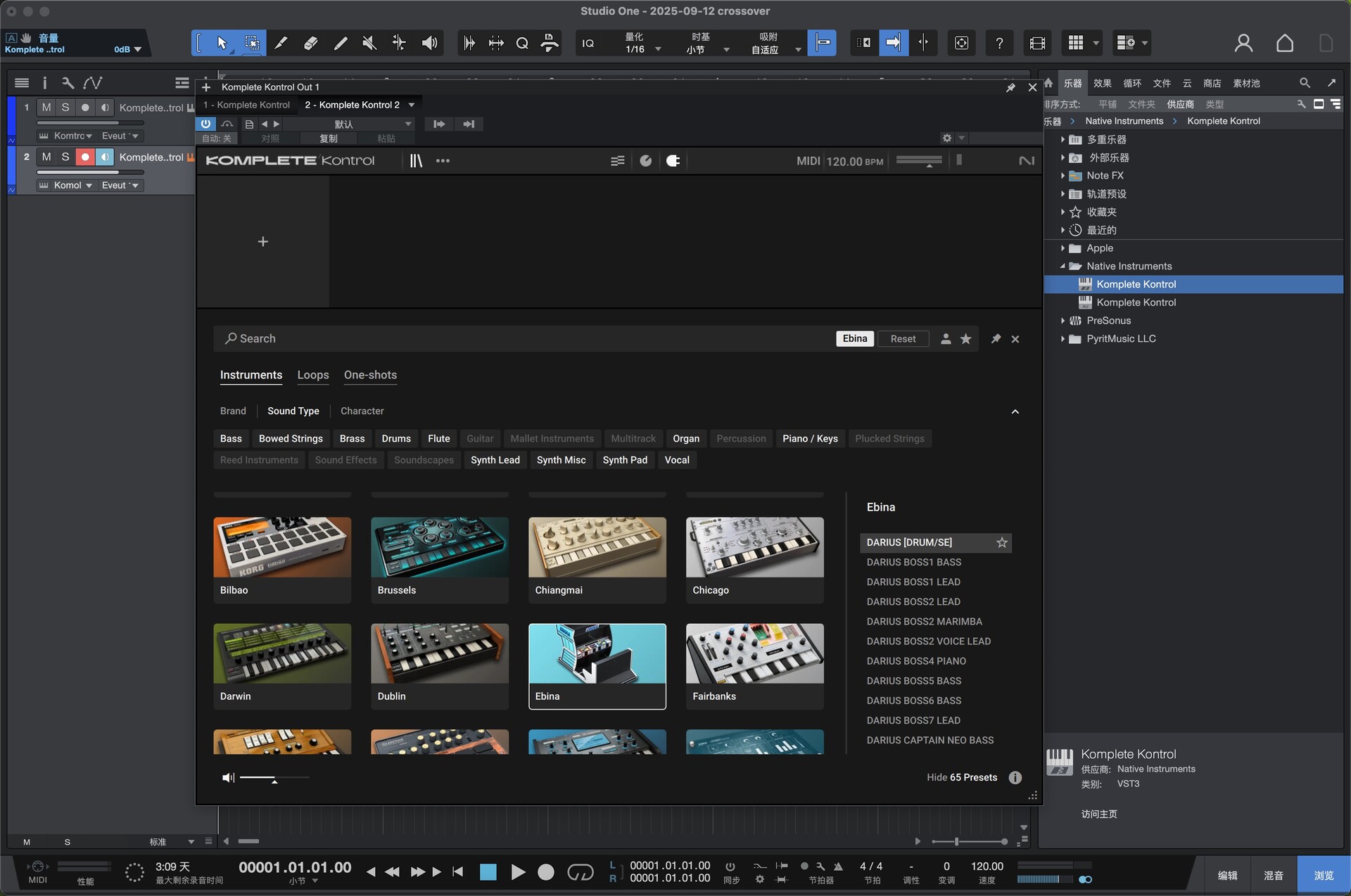The height and width of the screenshot is (896, 1351).
Task: Record-enable track 1
Action: [x=85, y=107]
